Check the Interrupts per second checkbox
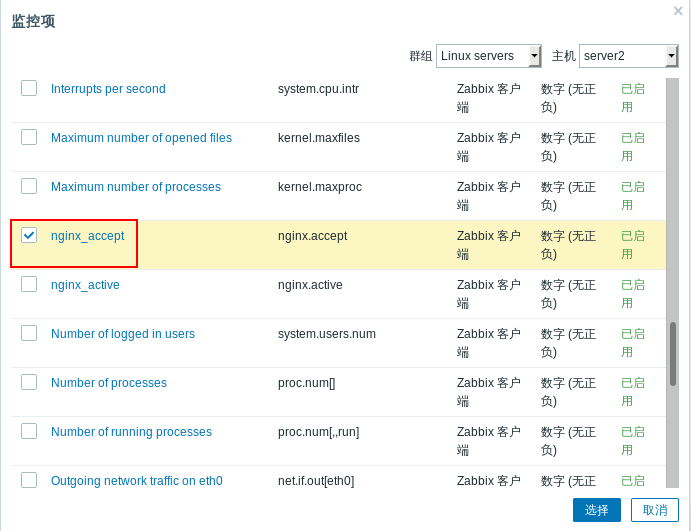This screenshot has height=531, width=691. point(29,88)
